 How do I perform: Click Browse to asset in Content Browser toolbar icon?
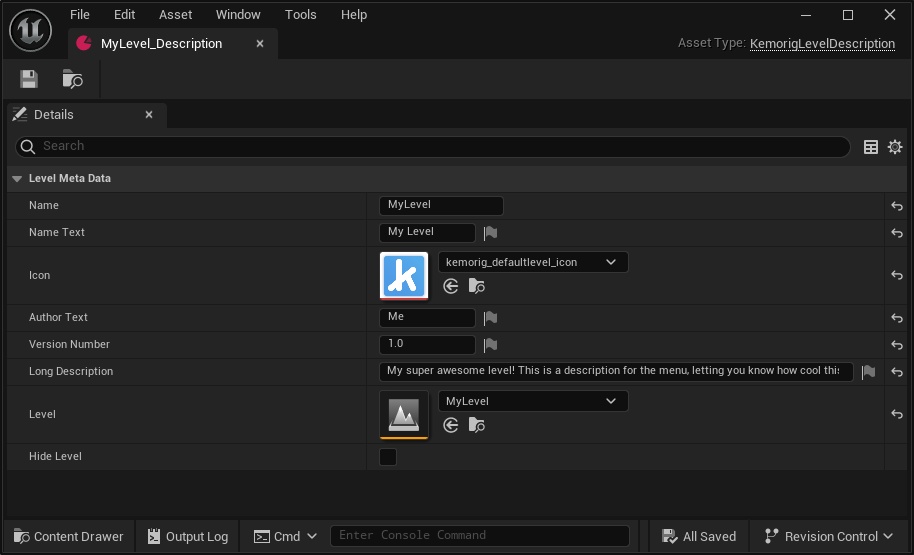73,79
